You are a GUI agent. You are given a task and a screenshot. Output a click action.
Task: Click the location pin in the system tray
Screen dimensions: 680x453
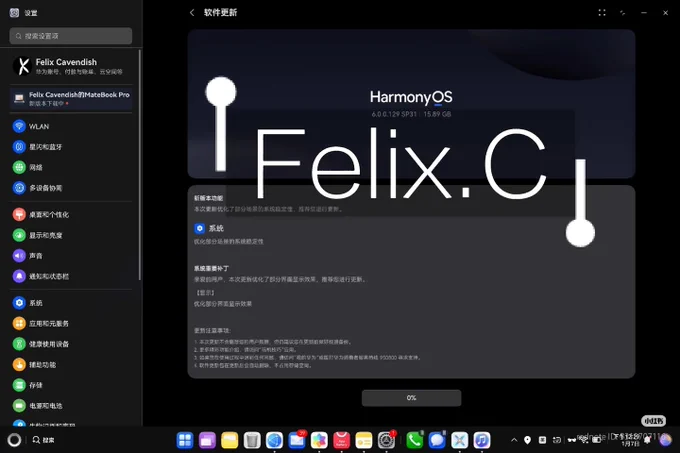[527, 440]
